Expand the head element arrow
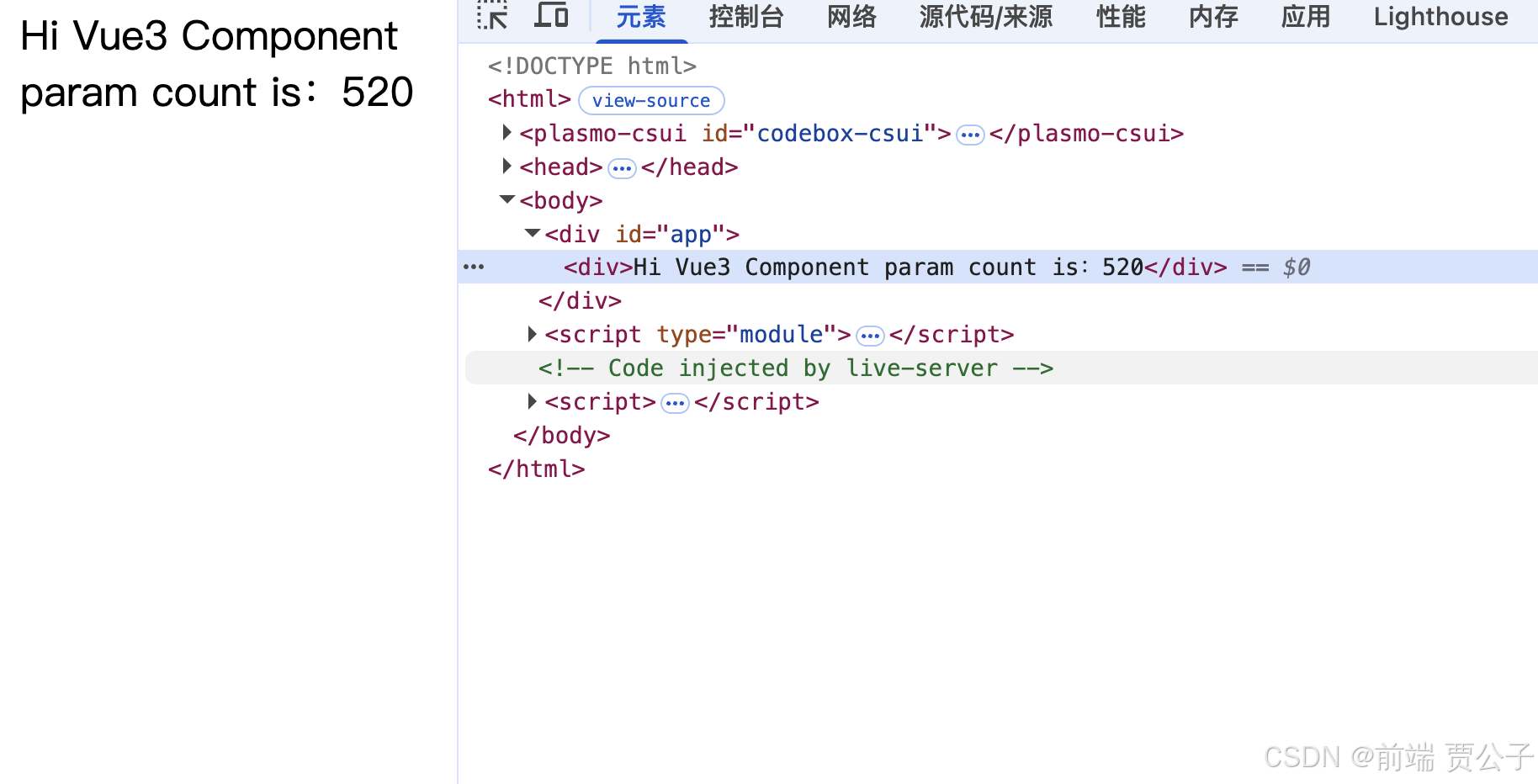Viewport: 1538px width, 784px height. point(506,167)
